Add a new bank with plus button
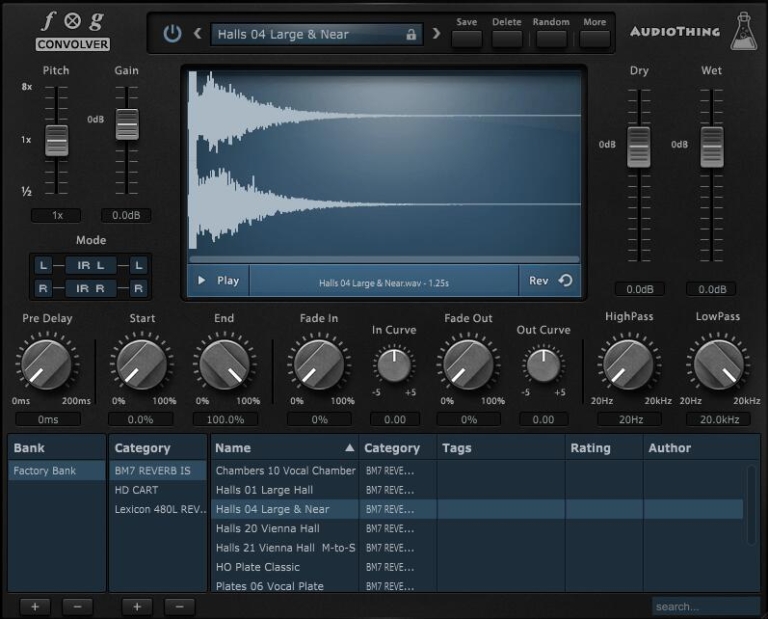Screen dimensions: 768x619 35,606
